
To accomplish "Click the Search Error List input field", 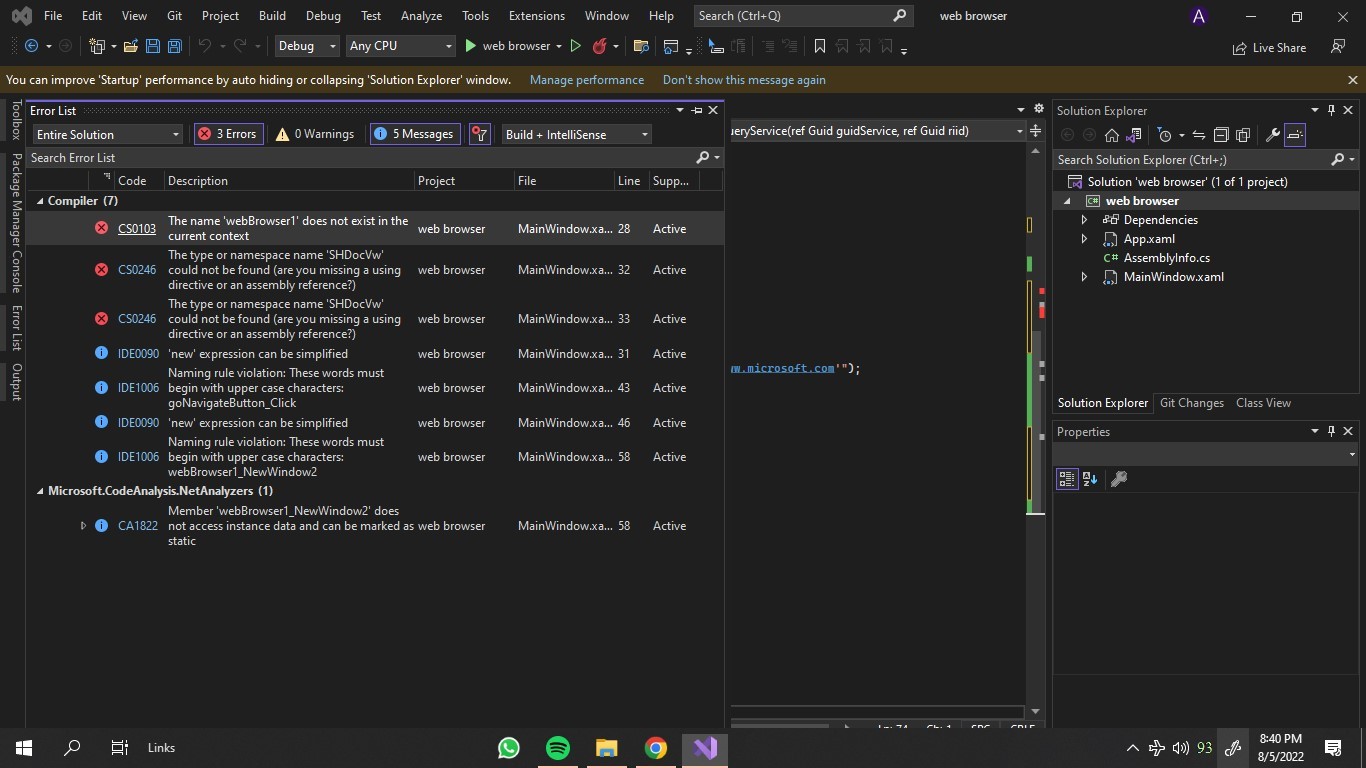I will pos(360,158).
